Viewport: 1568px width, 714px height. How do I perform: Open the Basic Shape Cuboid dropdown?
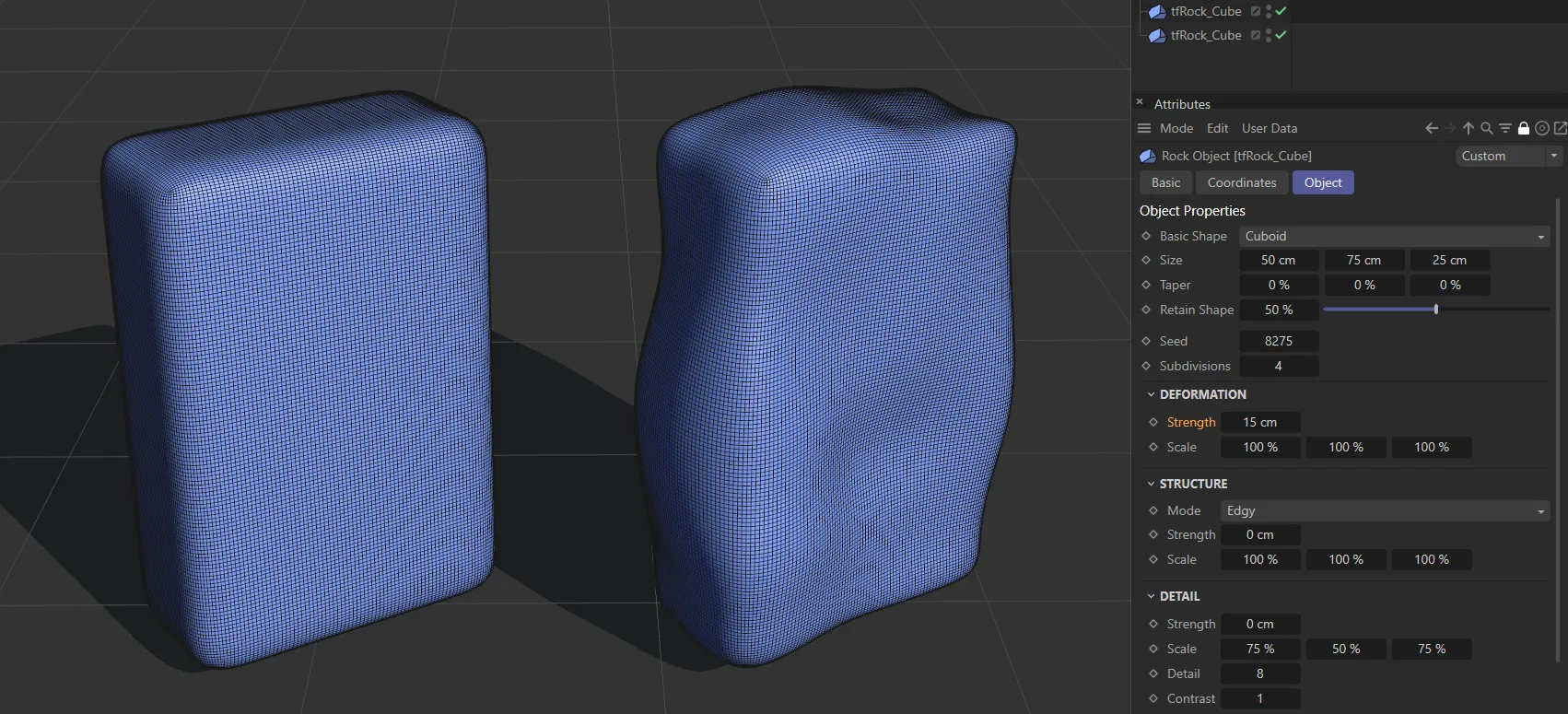[1394, 236]
